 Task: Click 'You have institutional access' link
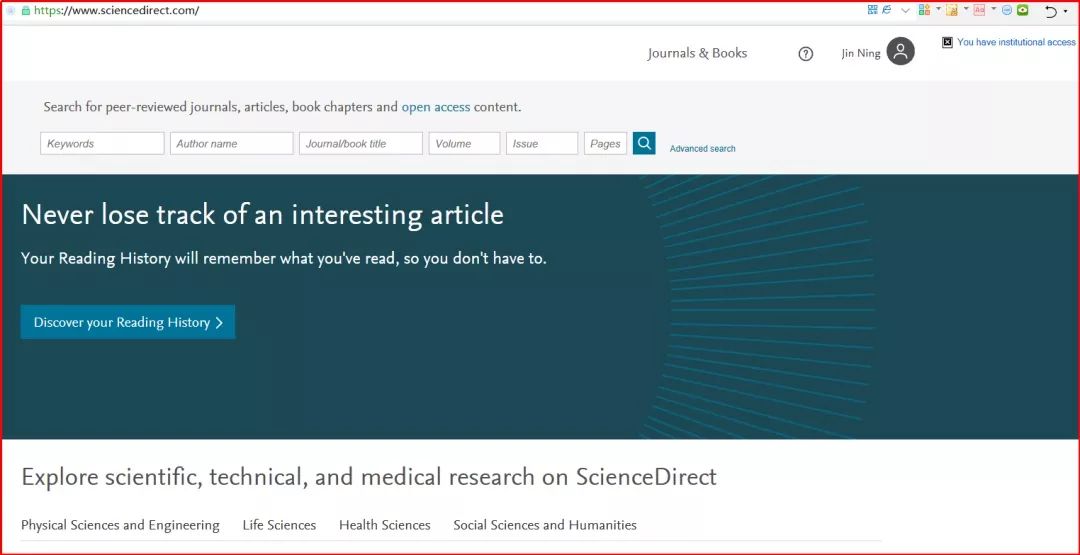tap(1016, 42)
